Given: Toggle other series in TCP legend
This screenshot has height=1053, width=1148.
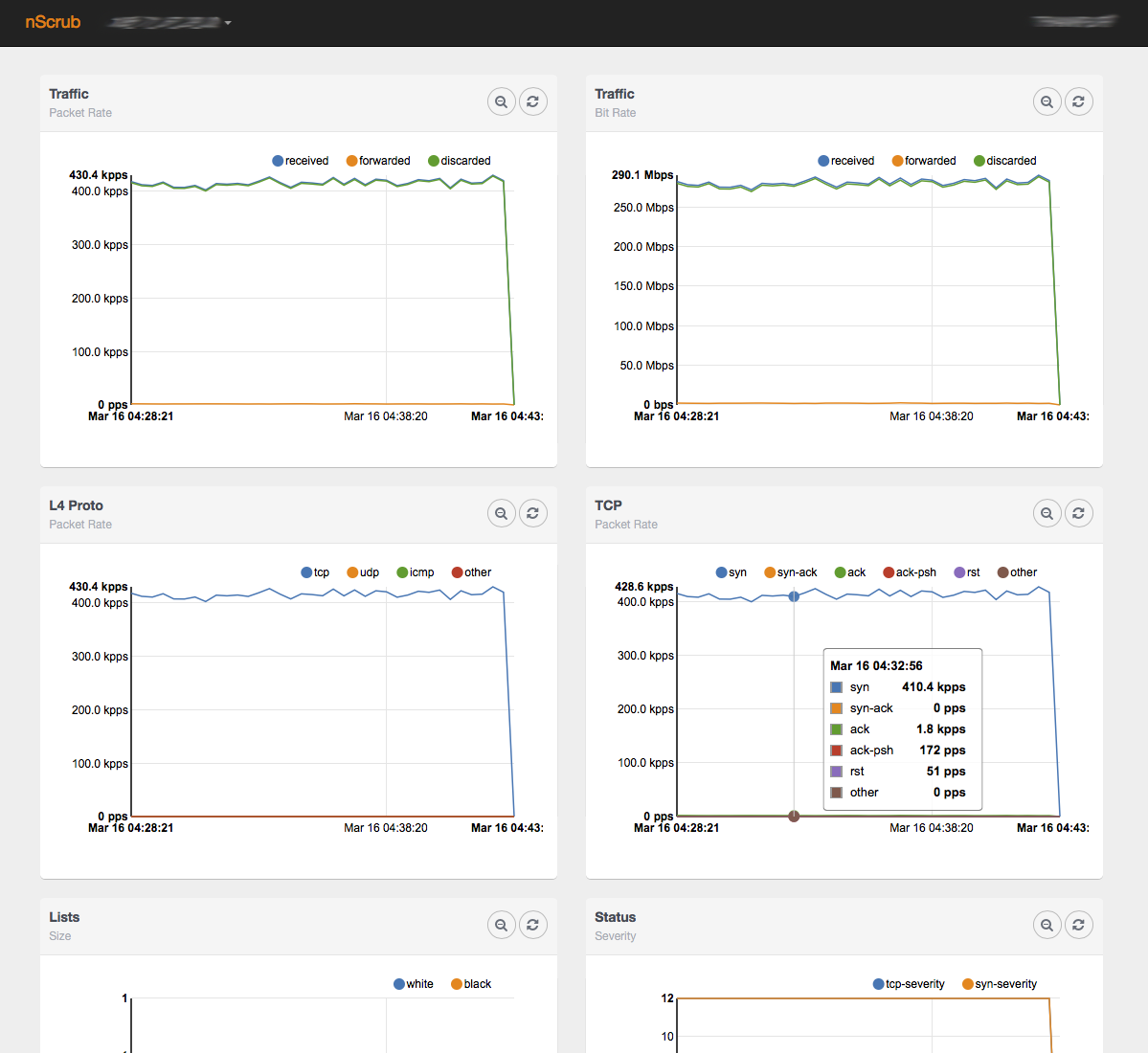Looking at the screenshot, I should click(1017, 572).
